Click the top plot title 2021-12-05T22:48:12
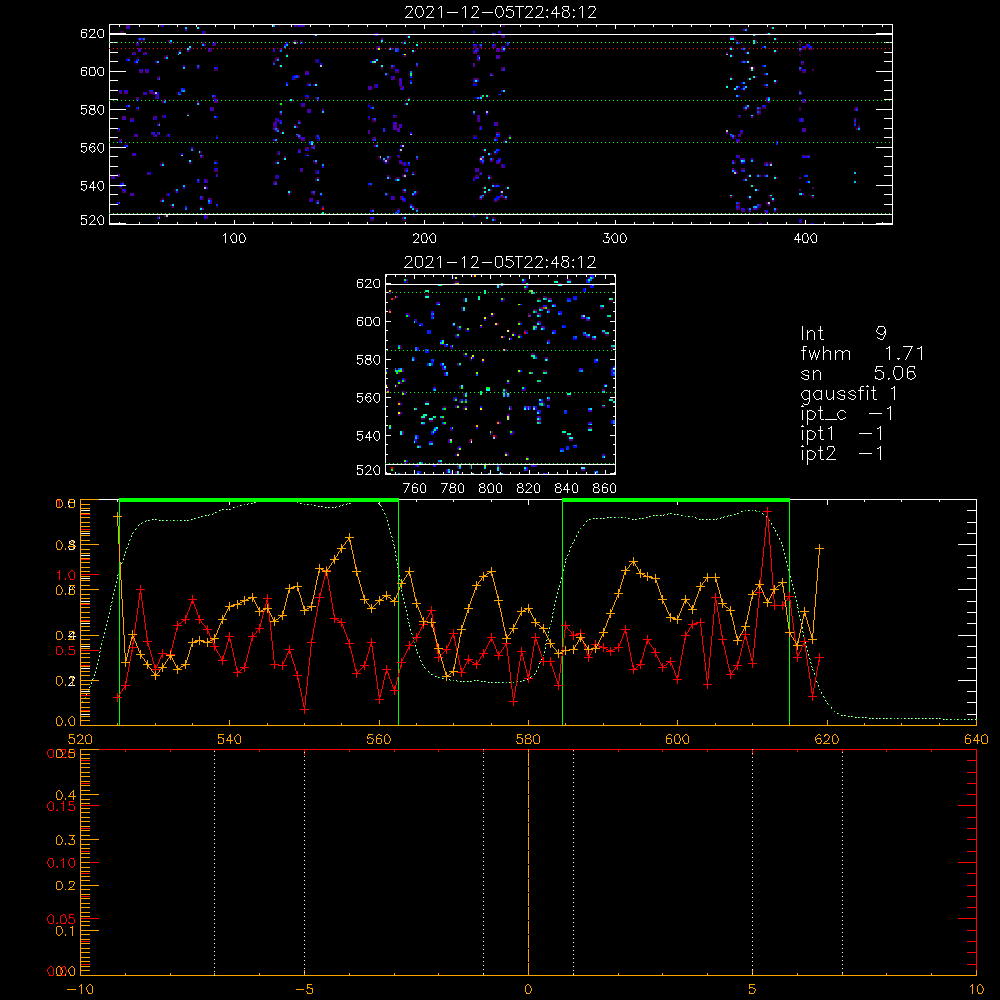This screenshot has width=1000, height=1000. 501,12
